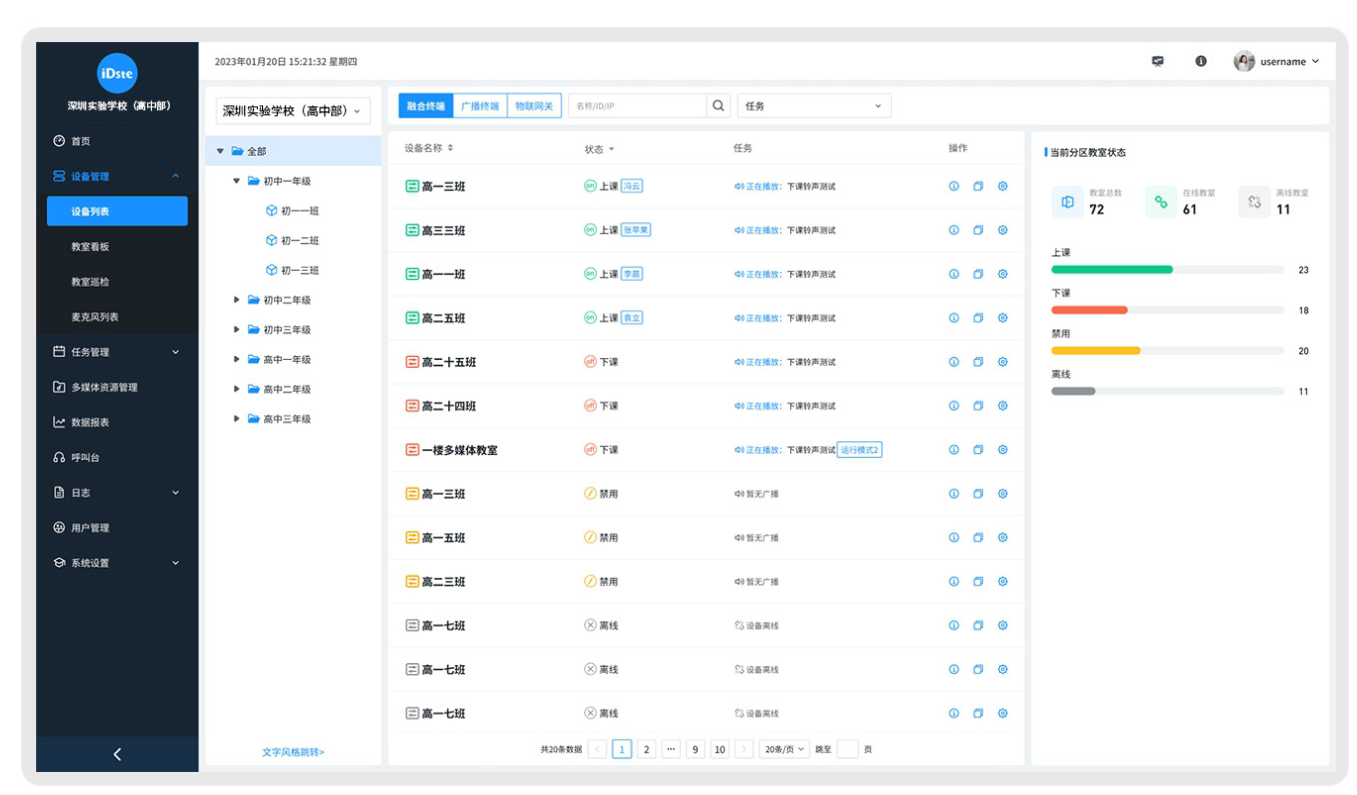Go to page 2 in pagination

click(647, 749)
